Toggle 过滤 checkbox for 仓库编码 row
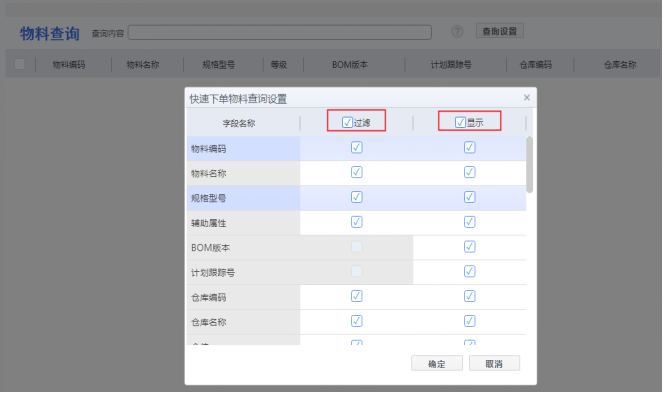Screen dimensions: 663x393 tap(356, 296)
